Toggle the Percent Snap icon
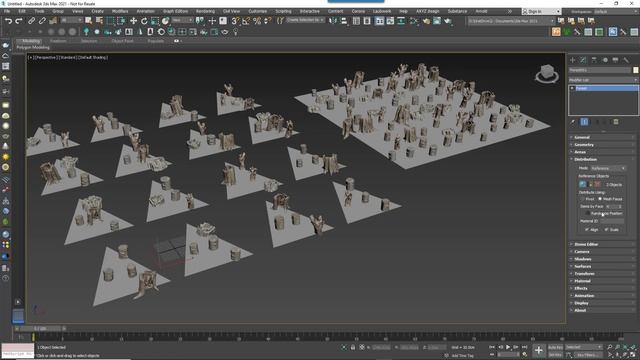Screen dimensions: 640x360 pyautogui.click(x=257, y=20)
